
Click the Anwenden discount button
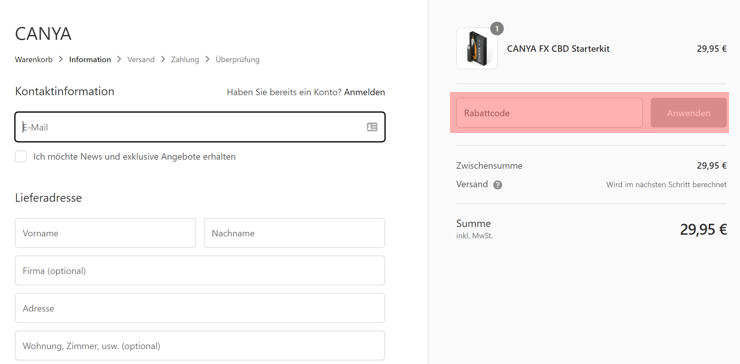[x=689, y=113]
